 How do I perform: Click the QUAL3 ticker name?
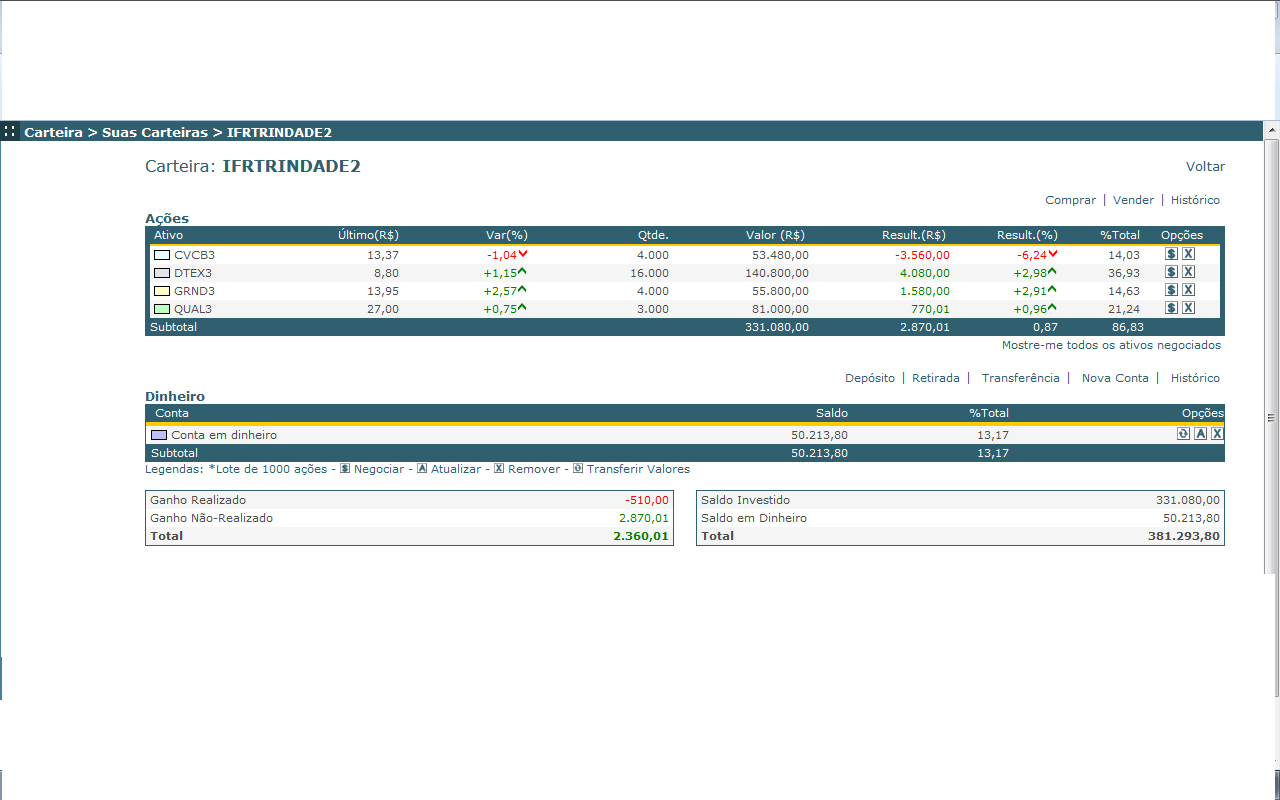tap(193, 309)
